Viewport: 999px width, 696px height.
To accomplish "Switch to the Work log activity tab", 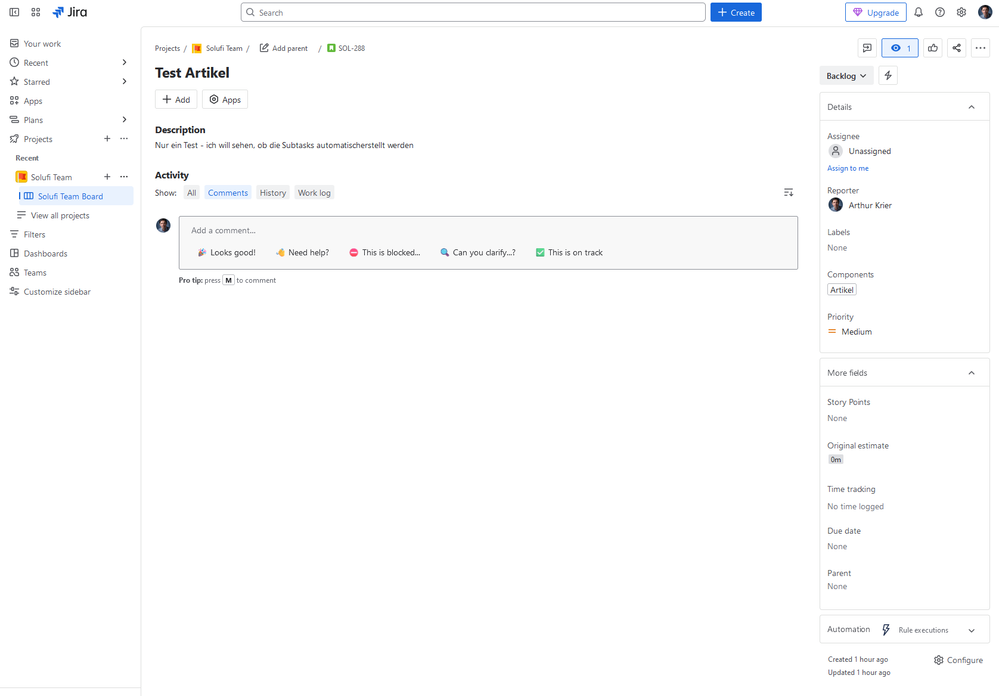I will pyautogui.click(x=314, y=193).
